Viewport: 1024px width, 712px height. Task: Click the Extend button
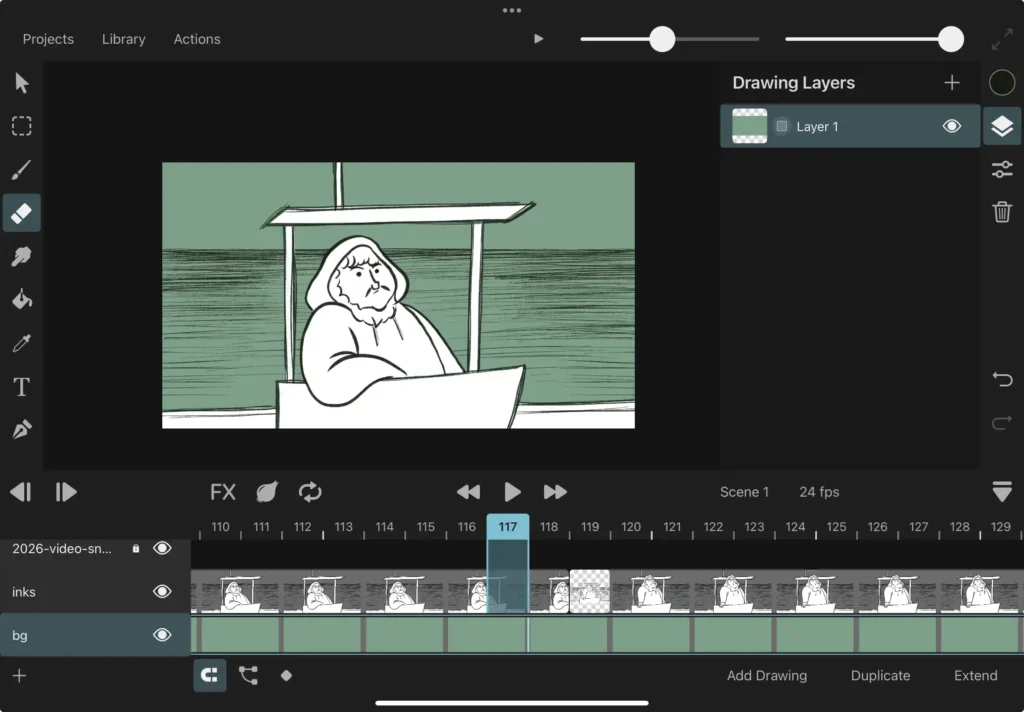coord(976,675)
